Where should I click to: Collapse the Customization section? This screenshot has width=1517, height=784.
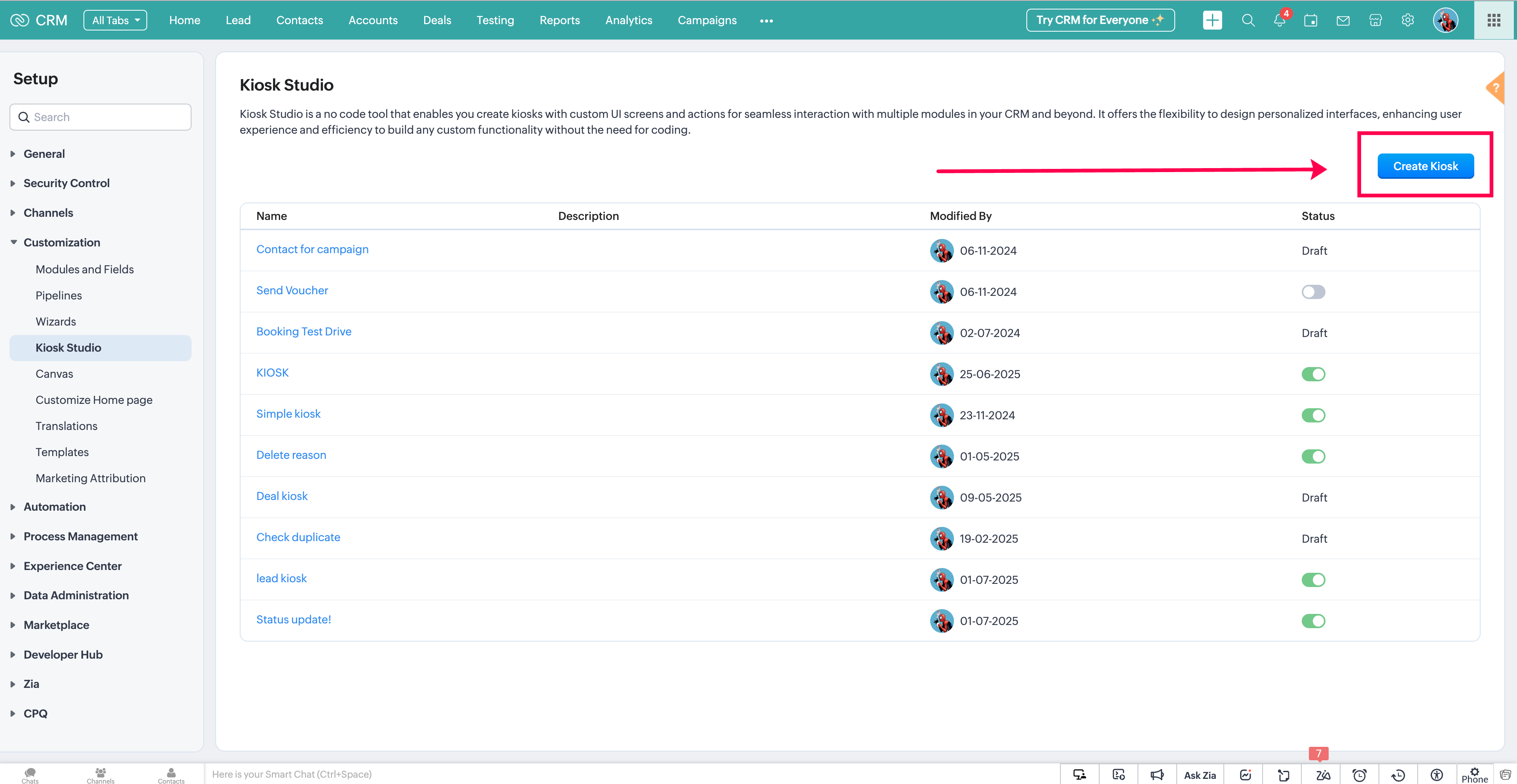pyautogui.click(x=61, y=242)
